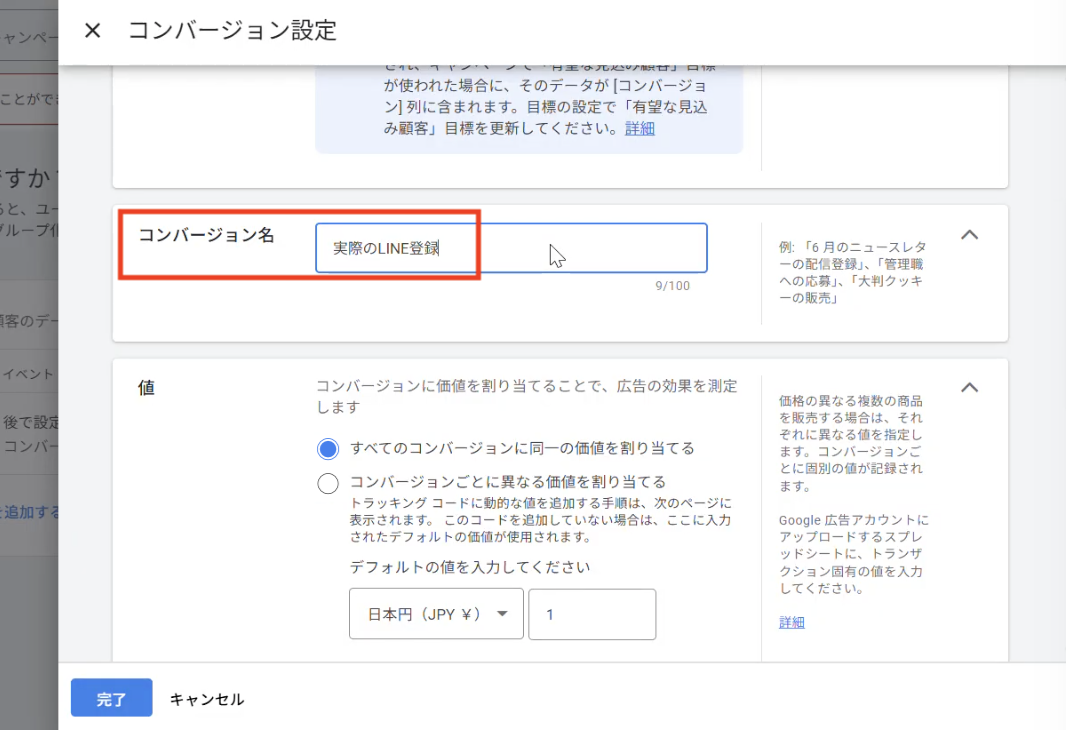The image size is (1066, 730).
Task: Select コンバージョンごとに異なる価値を割り当てる
Action: pyautogui.click(x=328, y=483)
